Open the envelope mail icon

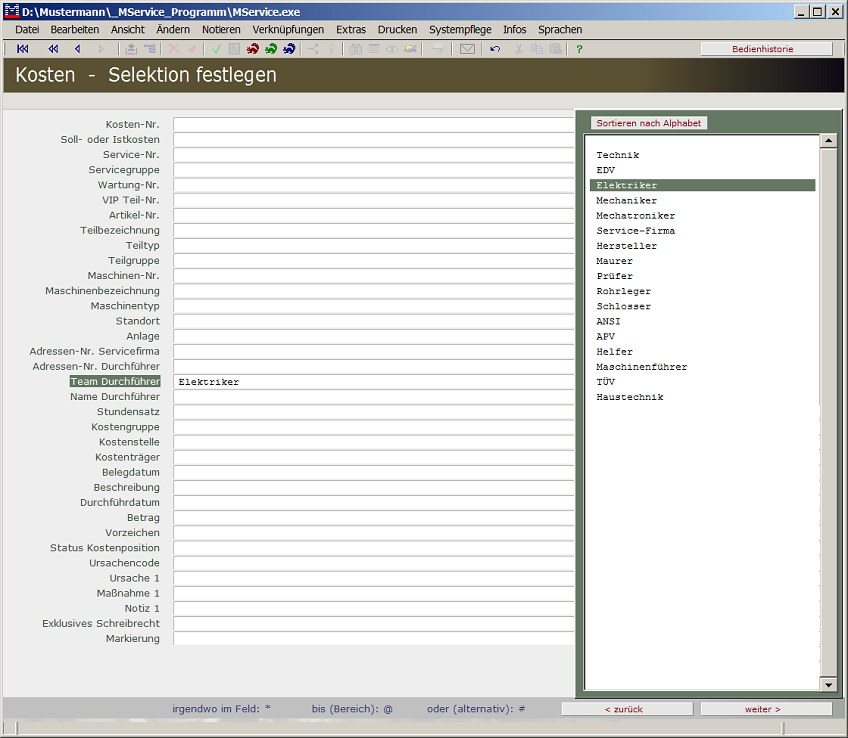467,49
